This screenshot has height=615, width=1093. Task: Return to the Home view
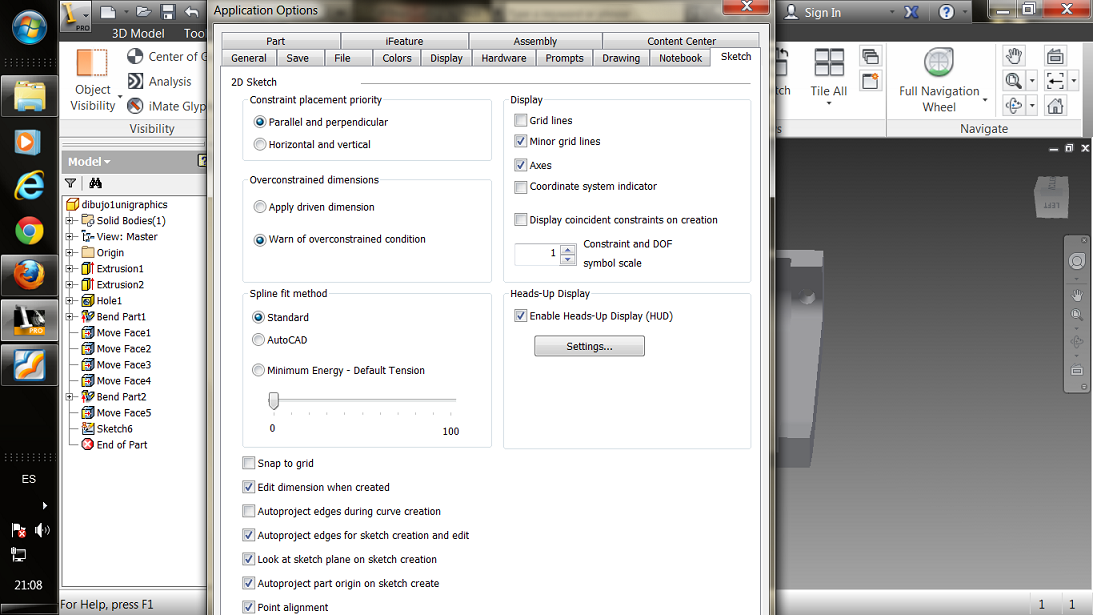tap(1056, 106)
